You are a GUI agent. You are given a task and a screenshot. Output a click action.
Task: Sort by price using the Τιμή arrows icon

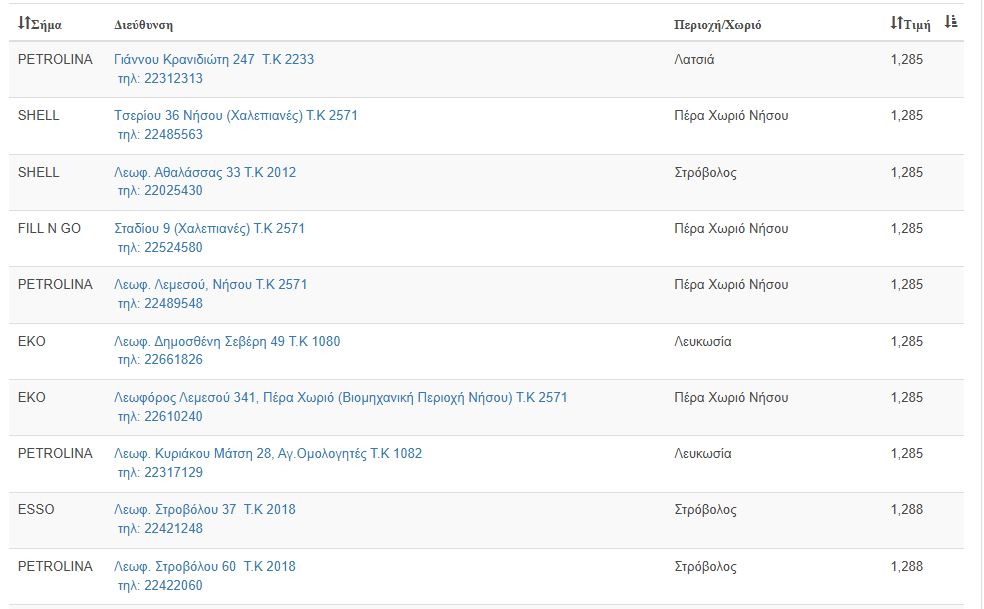897,23
